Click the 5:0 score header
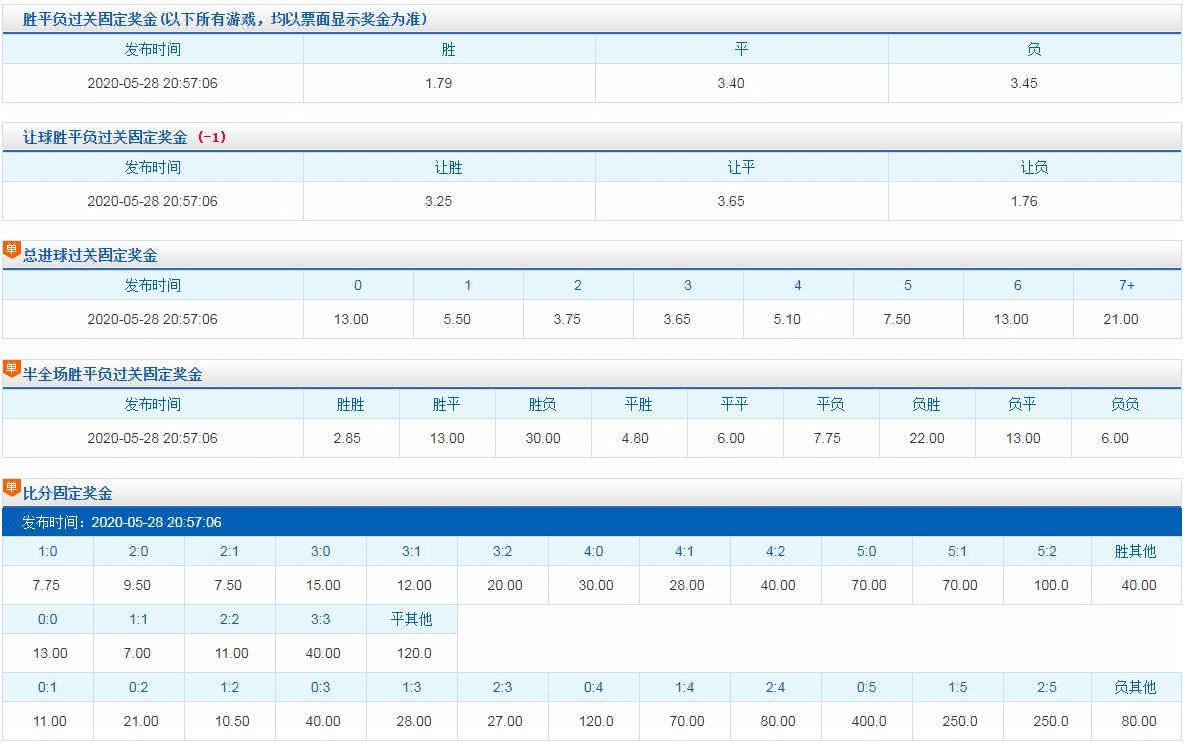 pos(866,551)
